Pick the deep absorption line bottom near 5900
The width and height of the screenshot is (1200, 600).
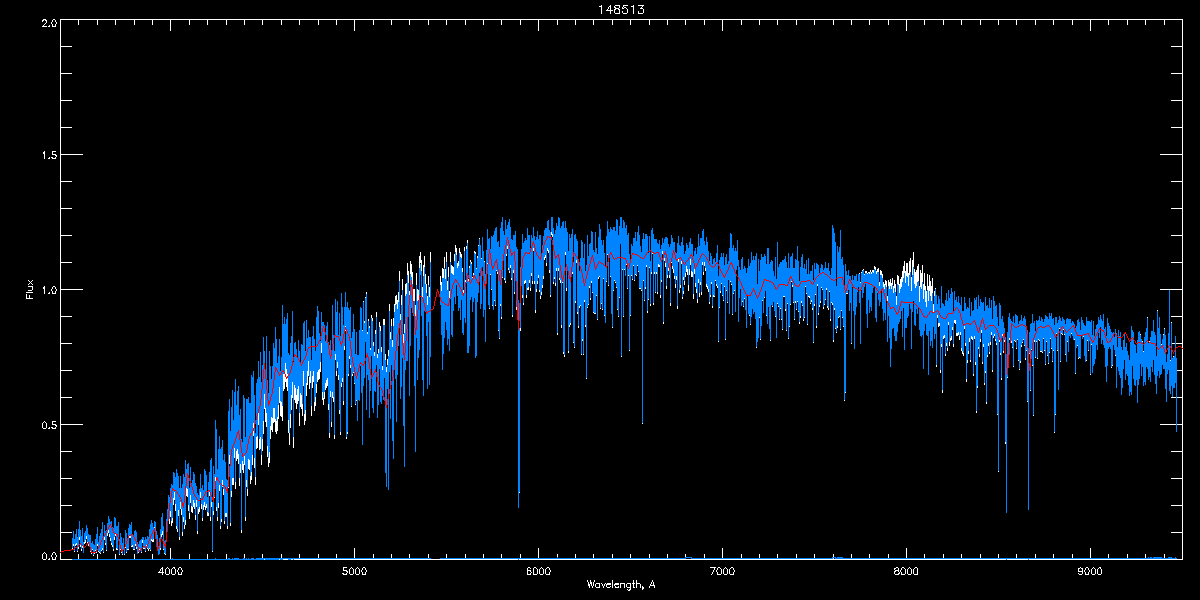[x=518, y=506]
